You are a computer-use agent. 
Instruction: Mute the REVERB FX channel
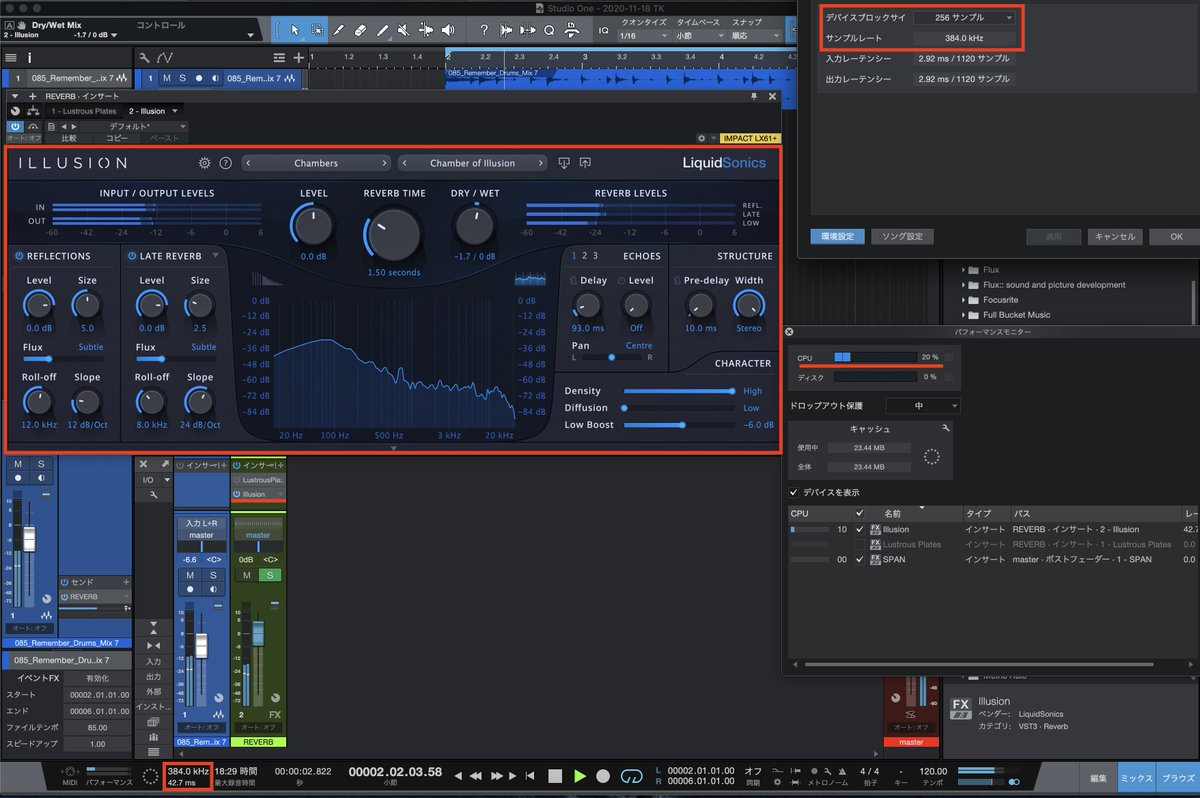pyautogui.click(x=246, y=575)
